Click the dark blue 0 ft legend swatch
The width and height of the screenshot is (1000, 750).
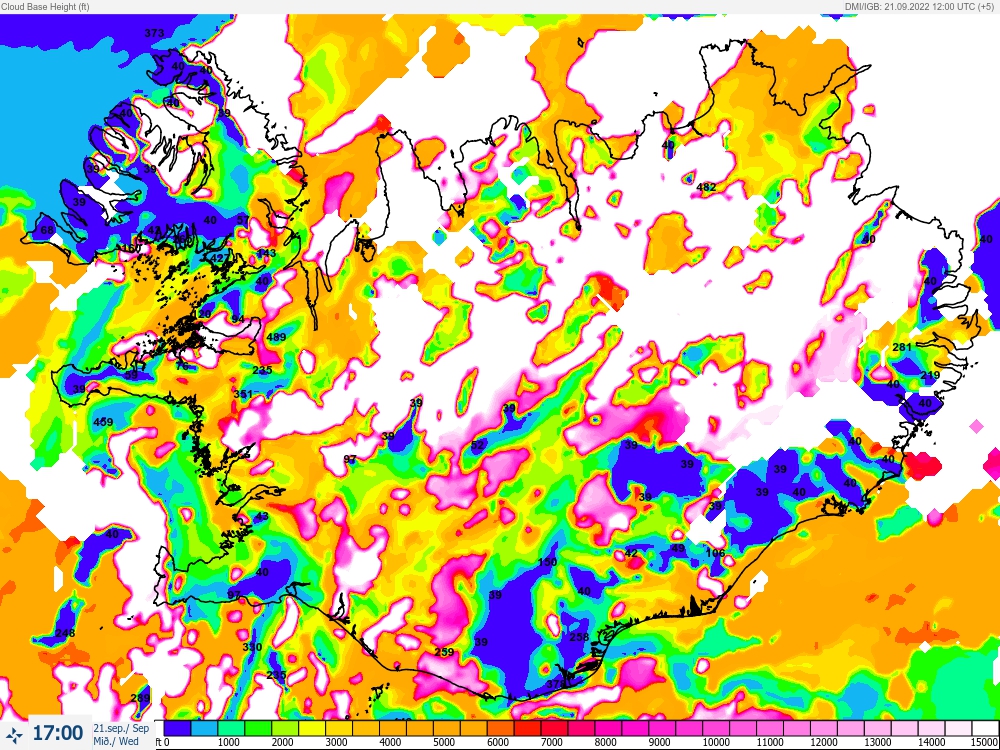pyautogui.click(x=177, y=728)
